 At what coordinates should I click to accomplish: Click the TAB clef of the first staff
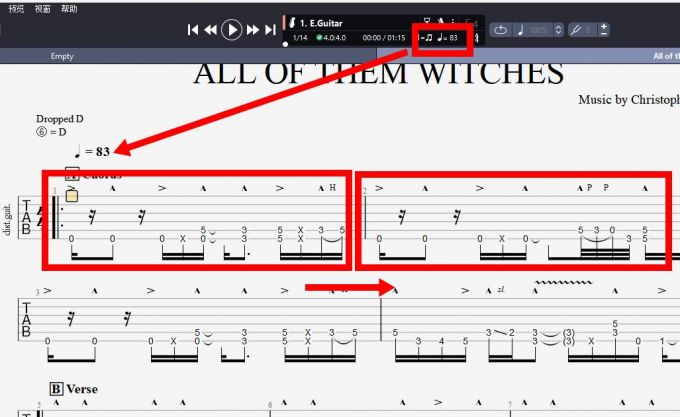pos(26,217)
